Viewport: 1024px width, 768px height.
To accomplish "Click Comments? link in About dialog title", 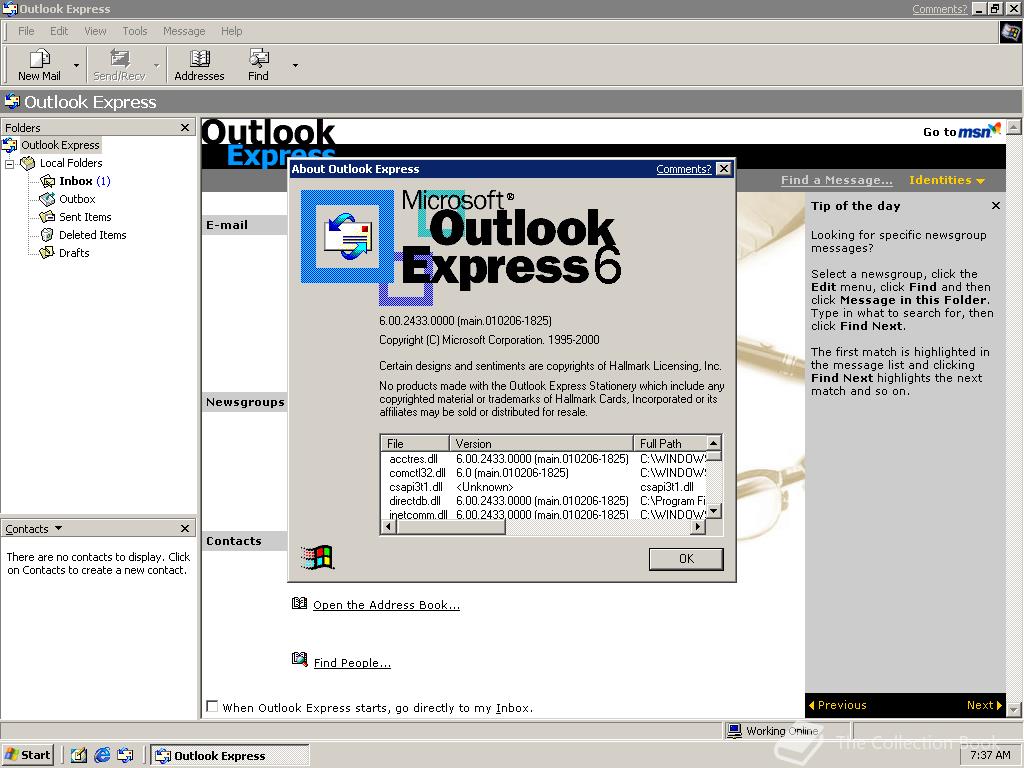I will (x=683, y=169).
